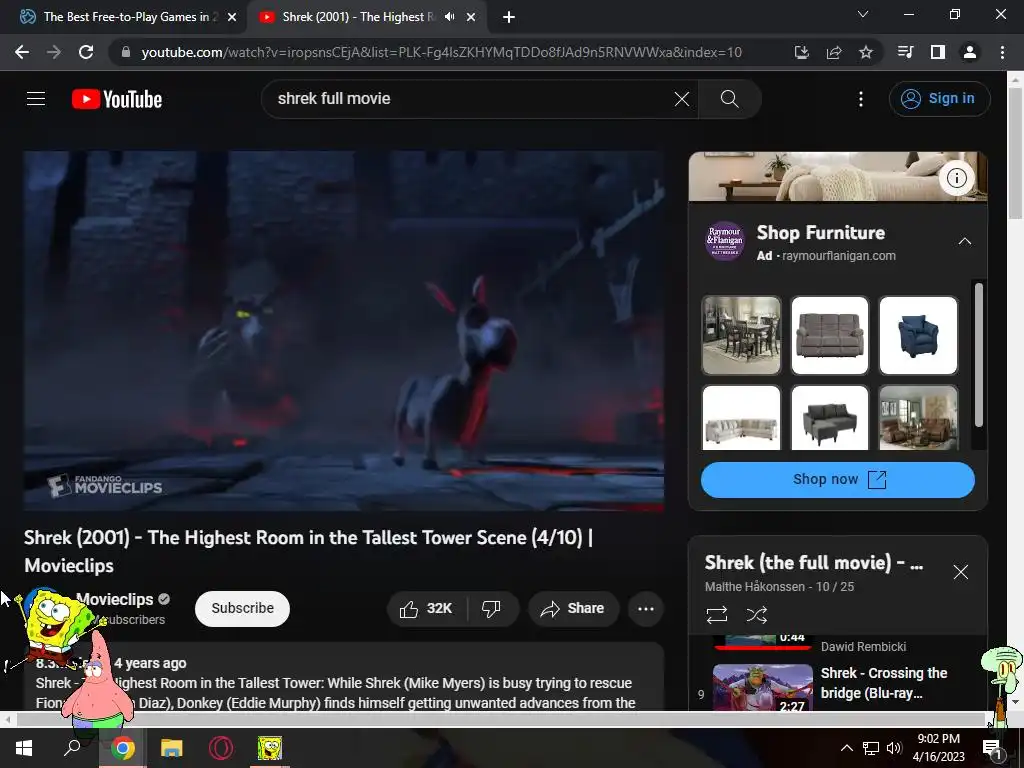This screenshot has height=768, width=1024.
Task: Toggle loop playlist
Action: tap(716, 615)
